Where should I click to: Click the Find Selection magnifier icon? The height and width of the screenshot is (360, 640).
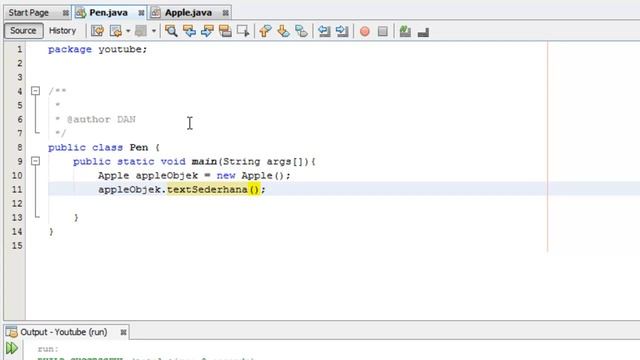click(171, 31)
